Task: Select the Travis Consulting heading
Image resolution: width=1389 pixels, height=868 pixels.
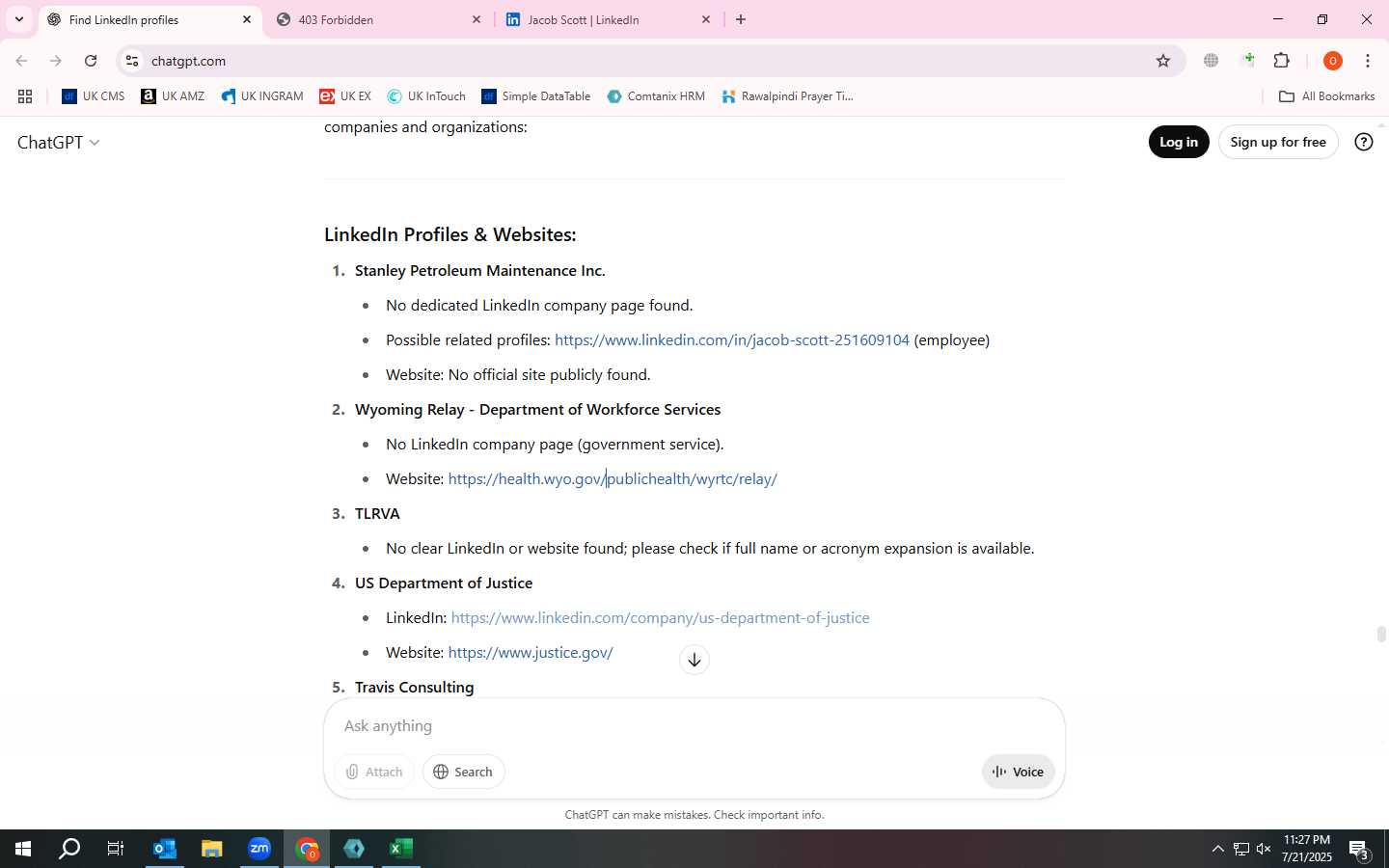Action: (415, 688)
